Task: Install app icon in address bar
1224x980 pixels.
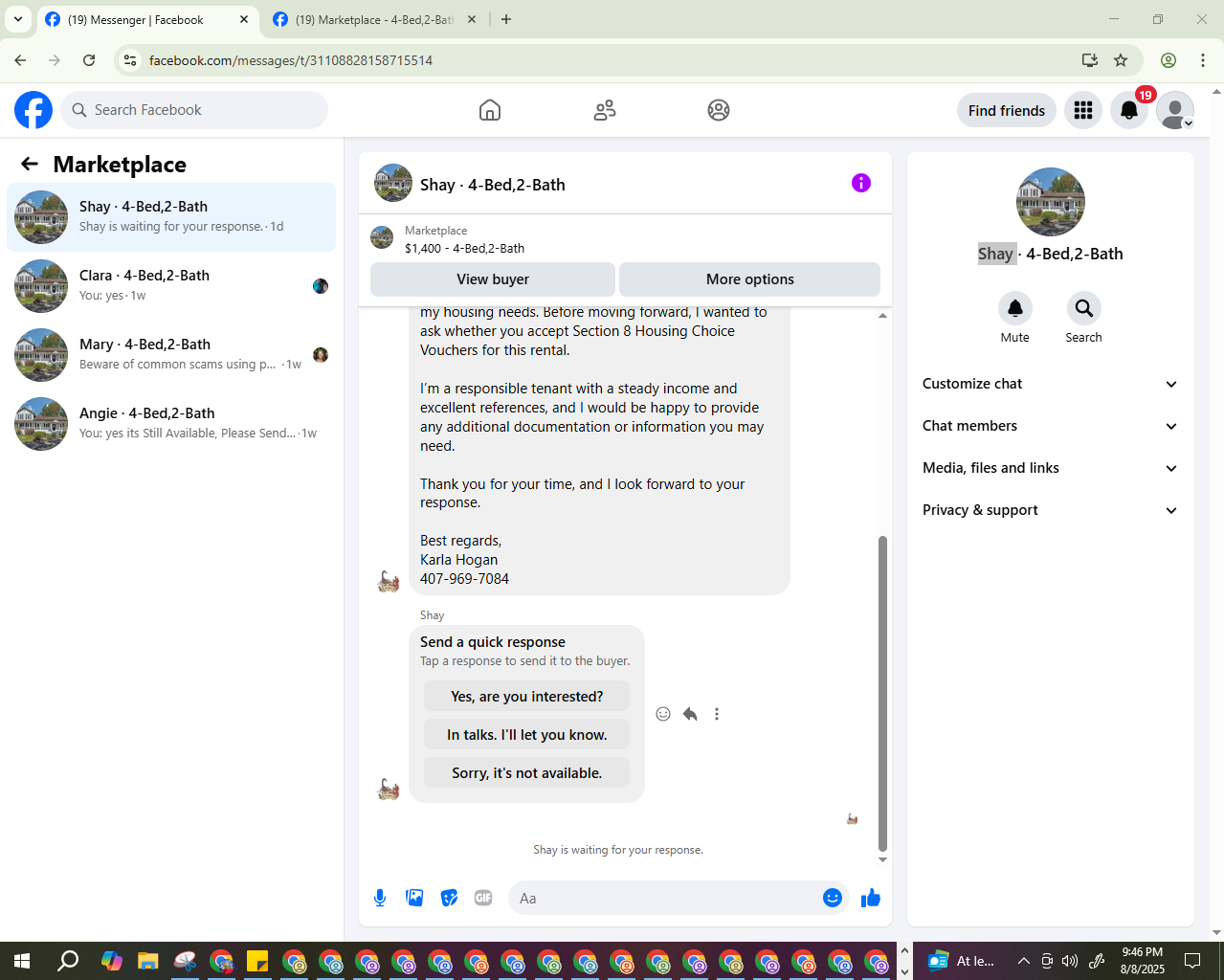Action: coord(1090,60)
